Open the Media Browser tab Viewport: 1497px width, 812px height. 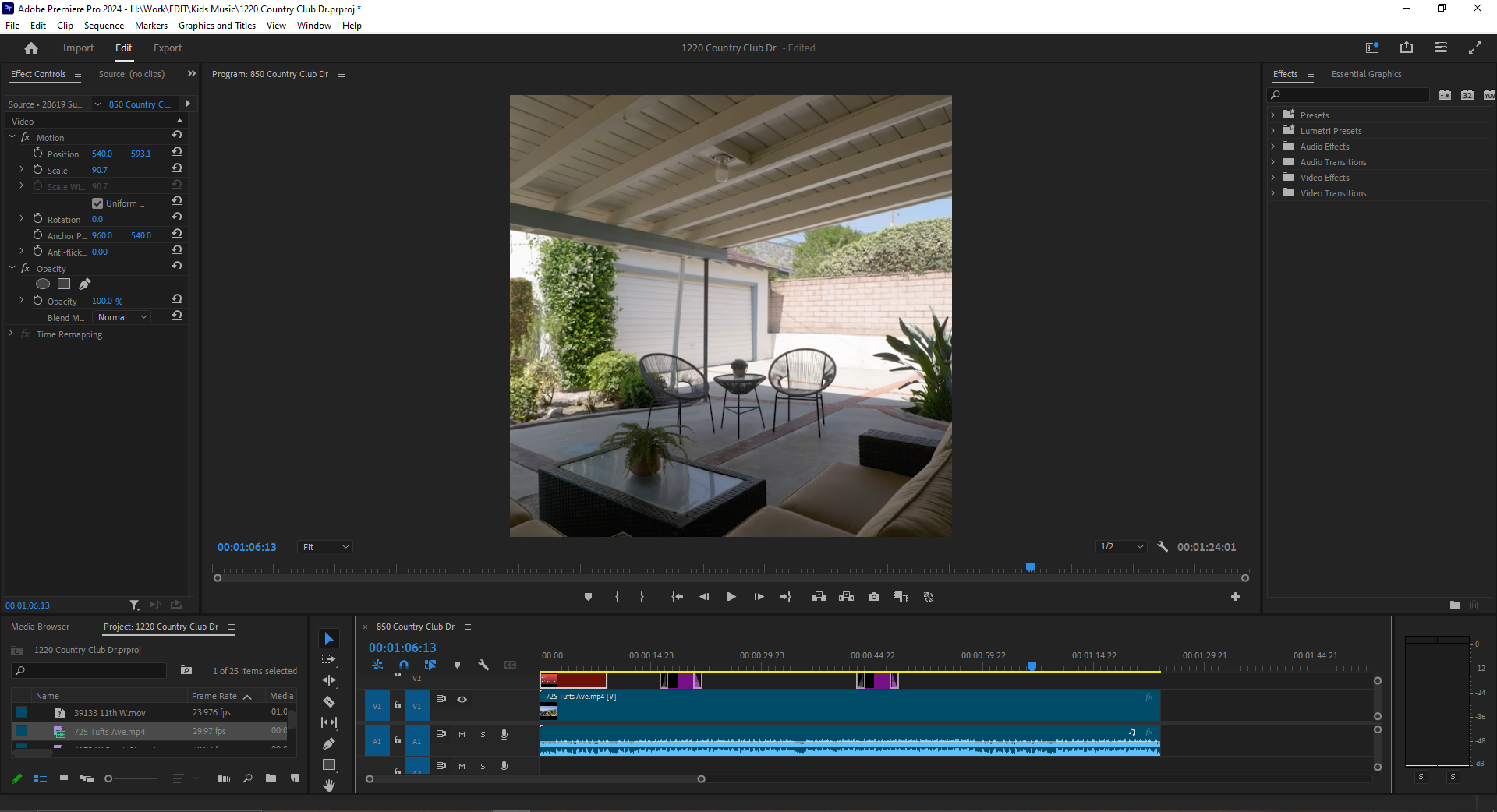pyautogui.click(x=41, y=627)
